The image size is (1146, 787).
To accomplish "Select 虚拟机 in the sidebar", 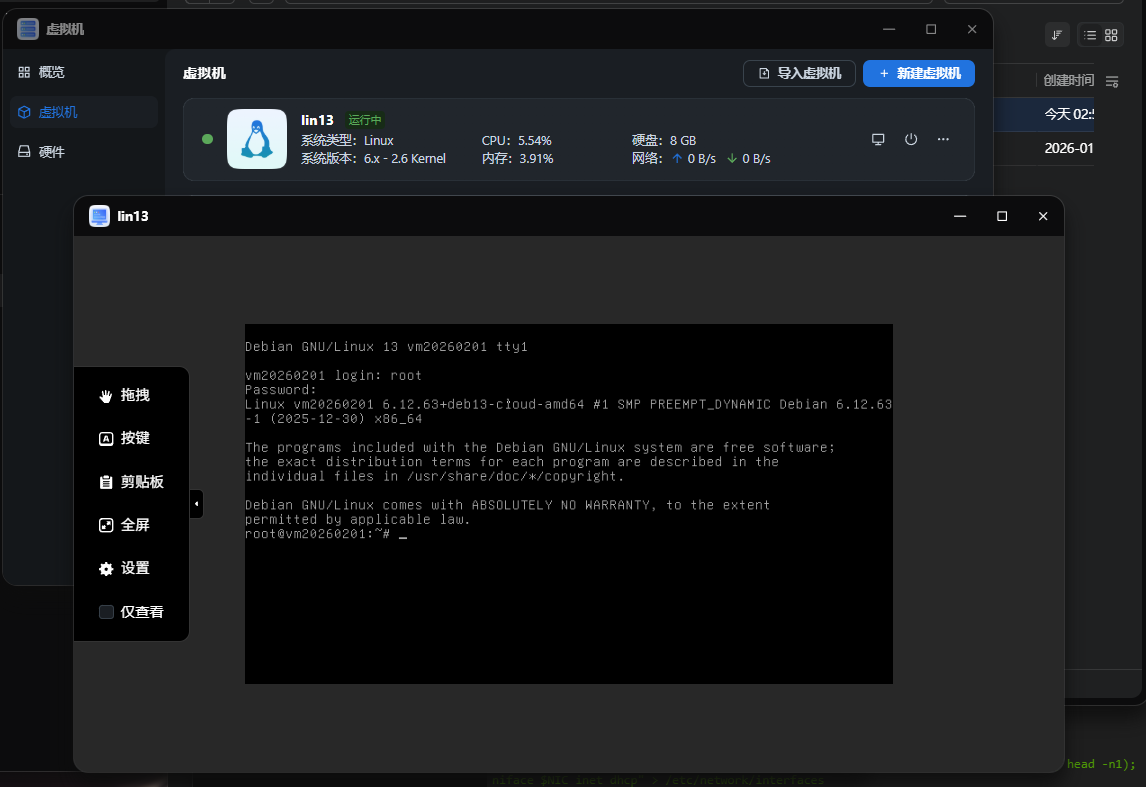I will click(x=57, y=112).
